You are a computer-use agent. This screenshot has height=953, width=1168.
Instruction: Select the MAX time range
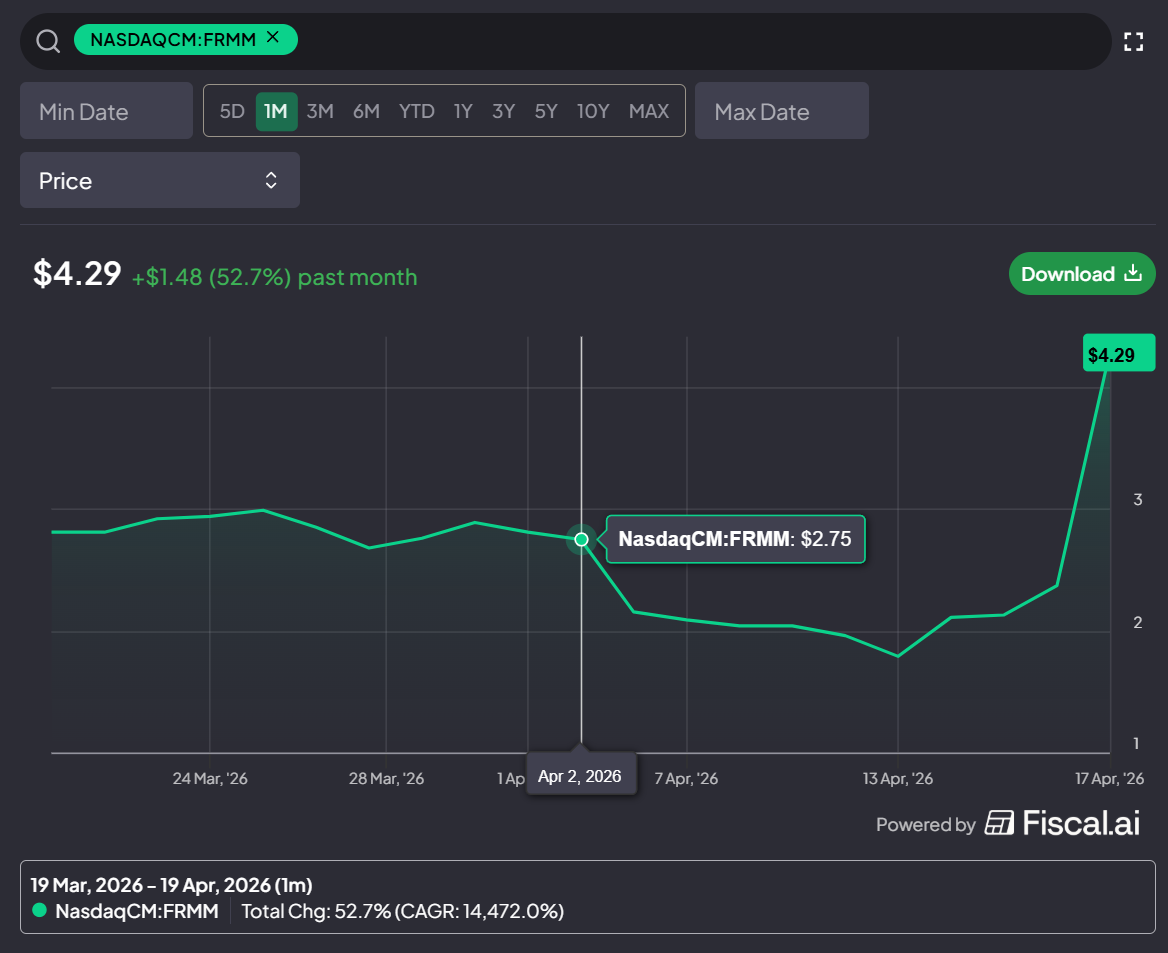pos(649,111)
